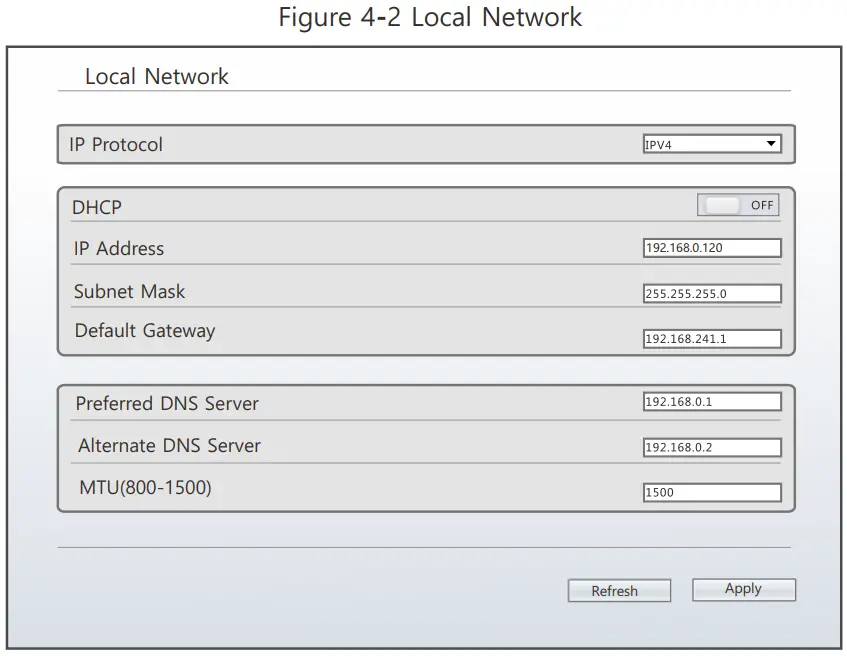
Task: Click the Default Gateway text field
Action: click(x=712, y=338)
